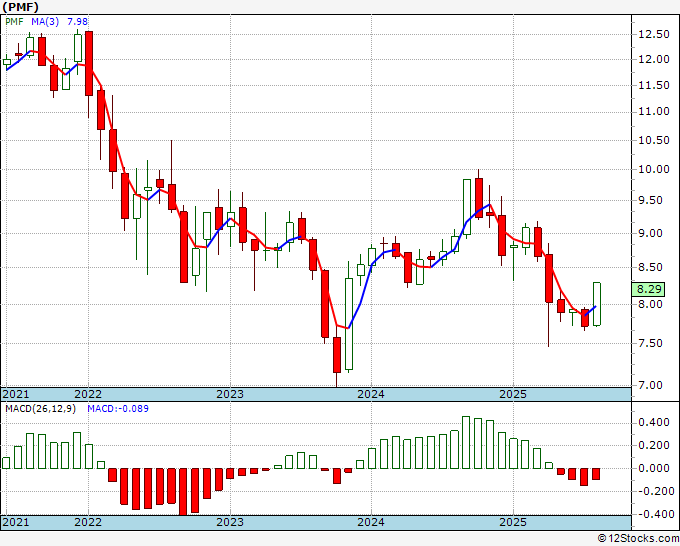
Task: Select the 2023 marker on price timeline
Action: point(230,394)
